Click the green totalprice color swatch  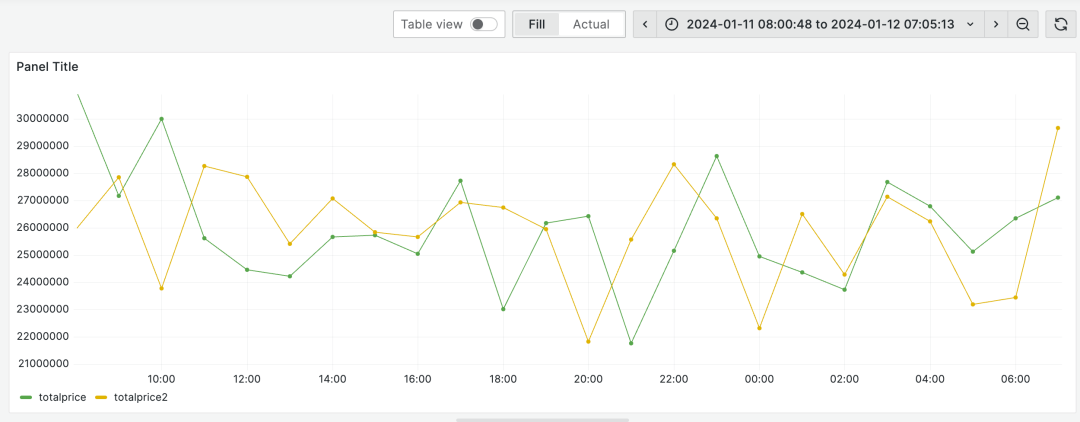pyautogui.click(x=25, y=397)
